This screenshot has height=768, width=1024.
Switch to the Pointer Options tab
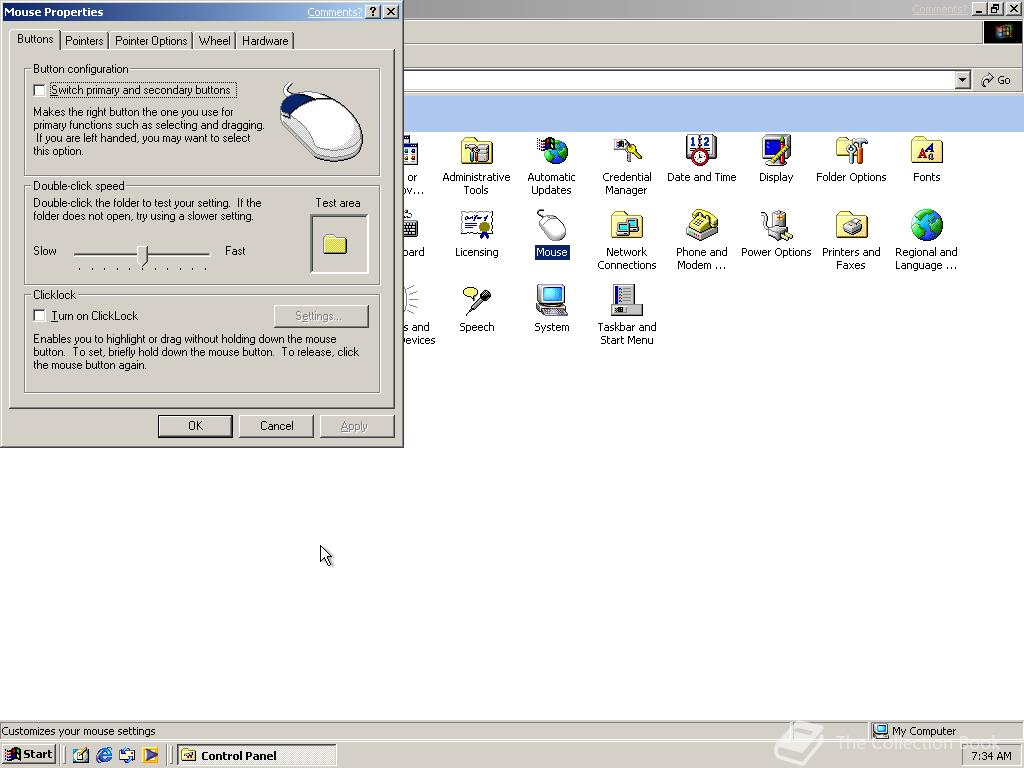151,40
